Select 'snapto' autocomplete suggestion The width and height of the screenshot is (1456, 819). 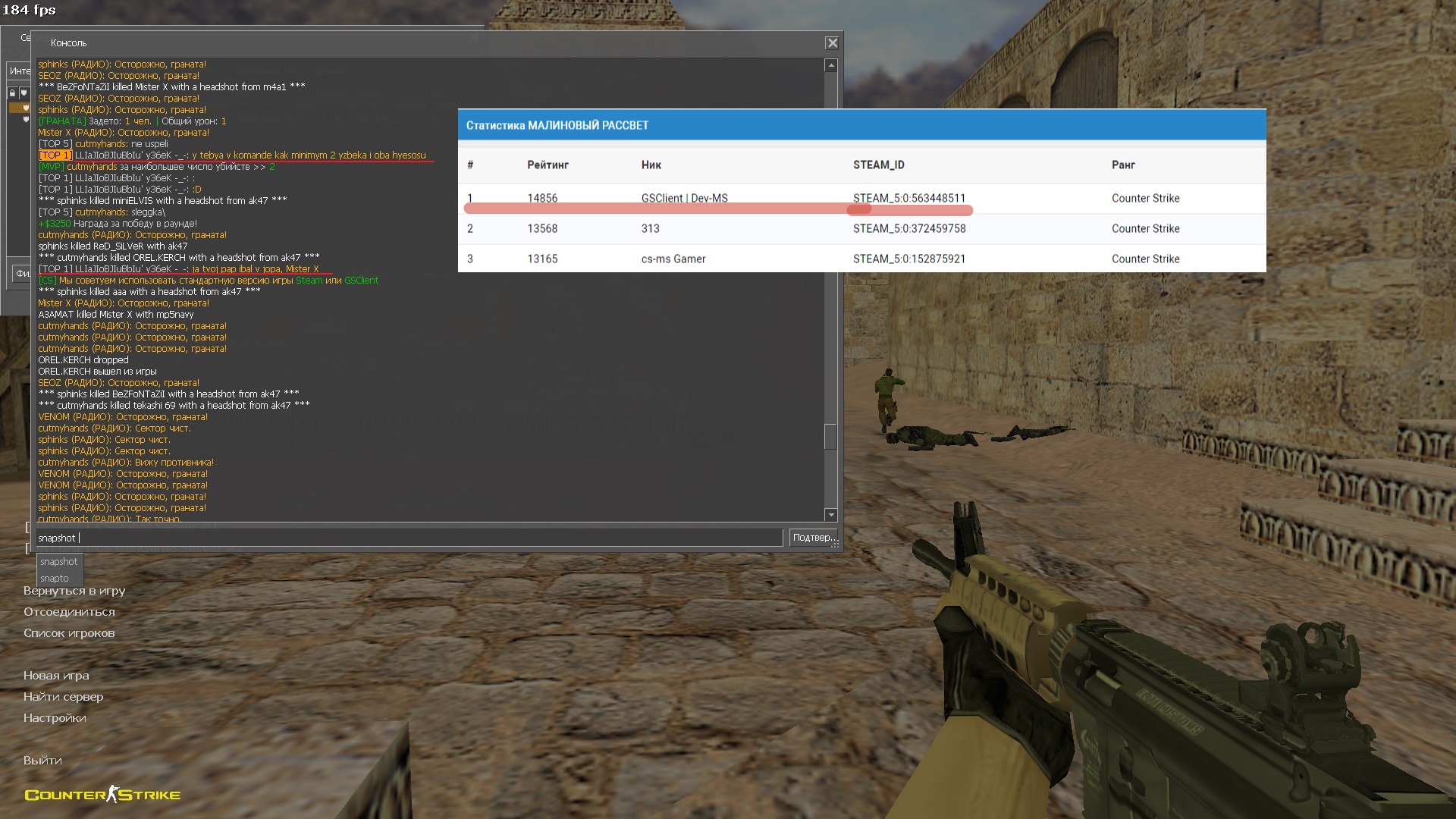coord(55,579)
